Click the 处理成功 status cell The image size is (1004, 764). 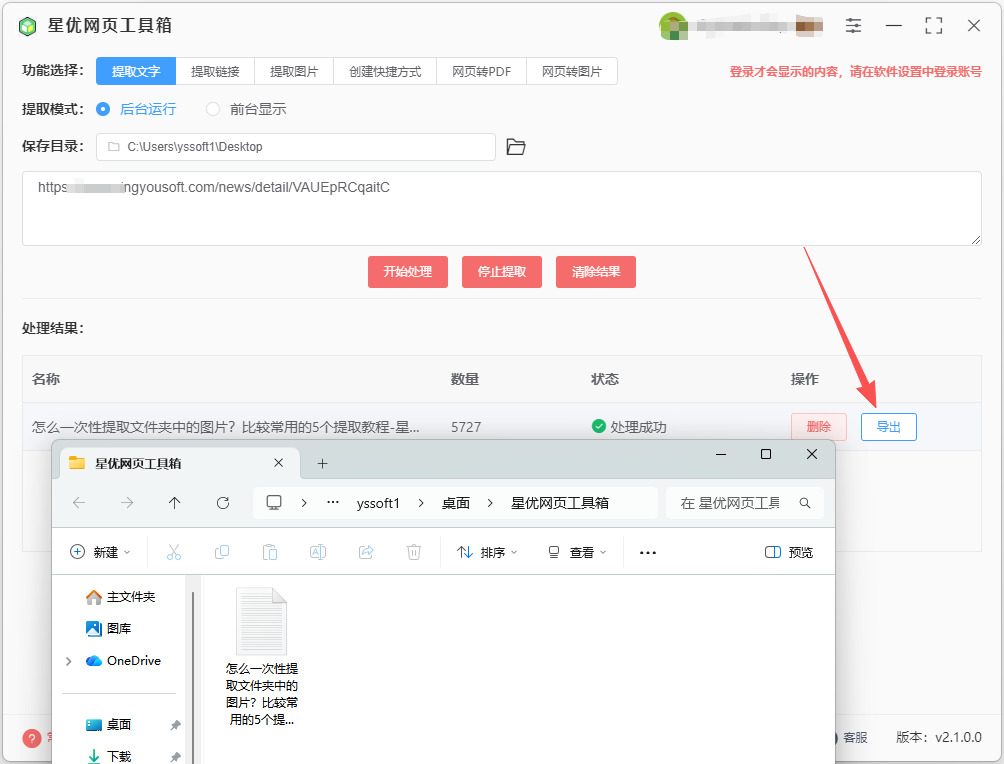pos(629,427)
